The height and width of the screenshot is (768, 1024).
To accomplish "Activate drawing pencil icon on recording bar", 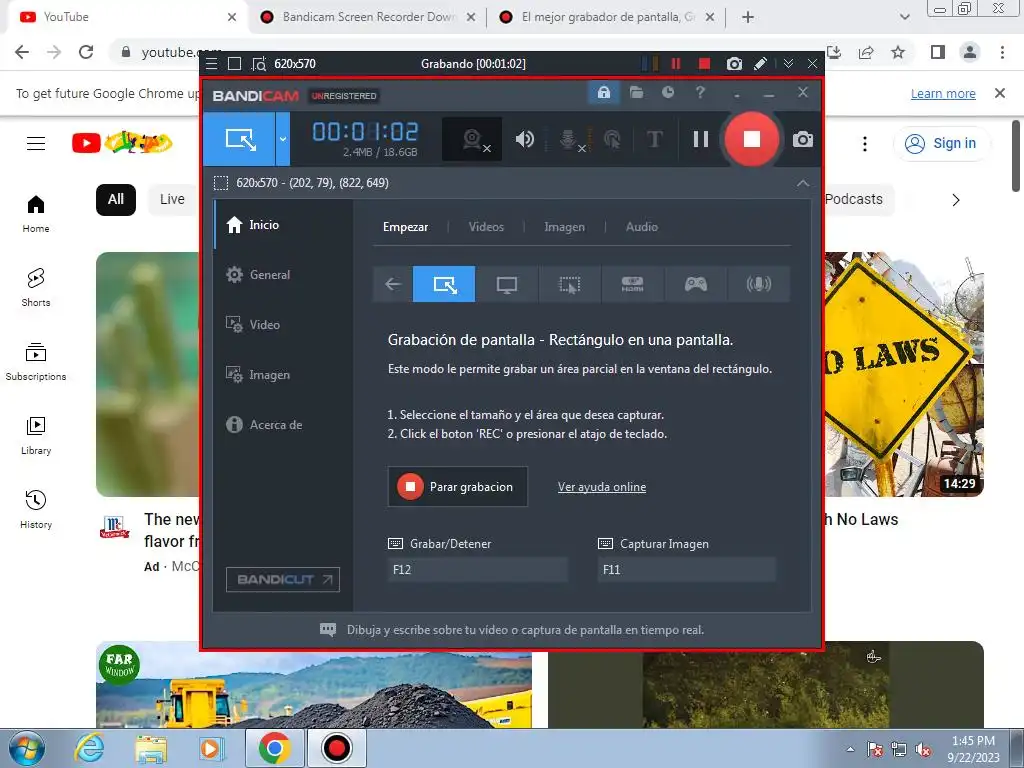I will tap(760, 63).
